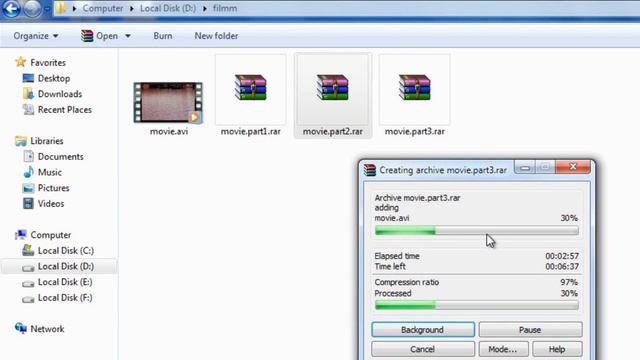
Task: Click the folder icon in address bar
Action: coord(60,8)
